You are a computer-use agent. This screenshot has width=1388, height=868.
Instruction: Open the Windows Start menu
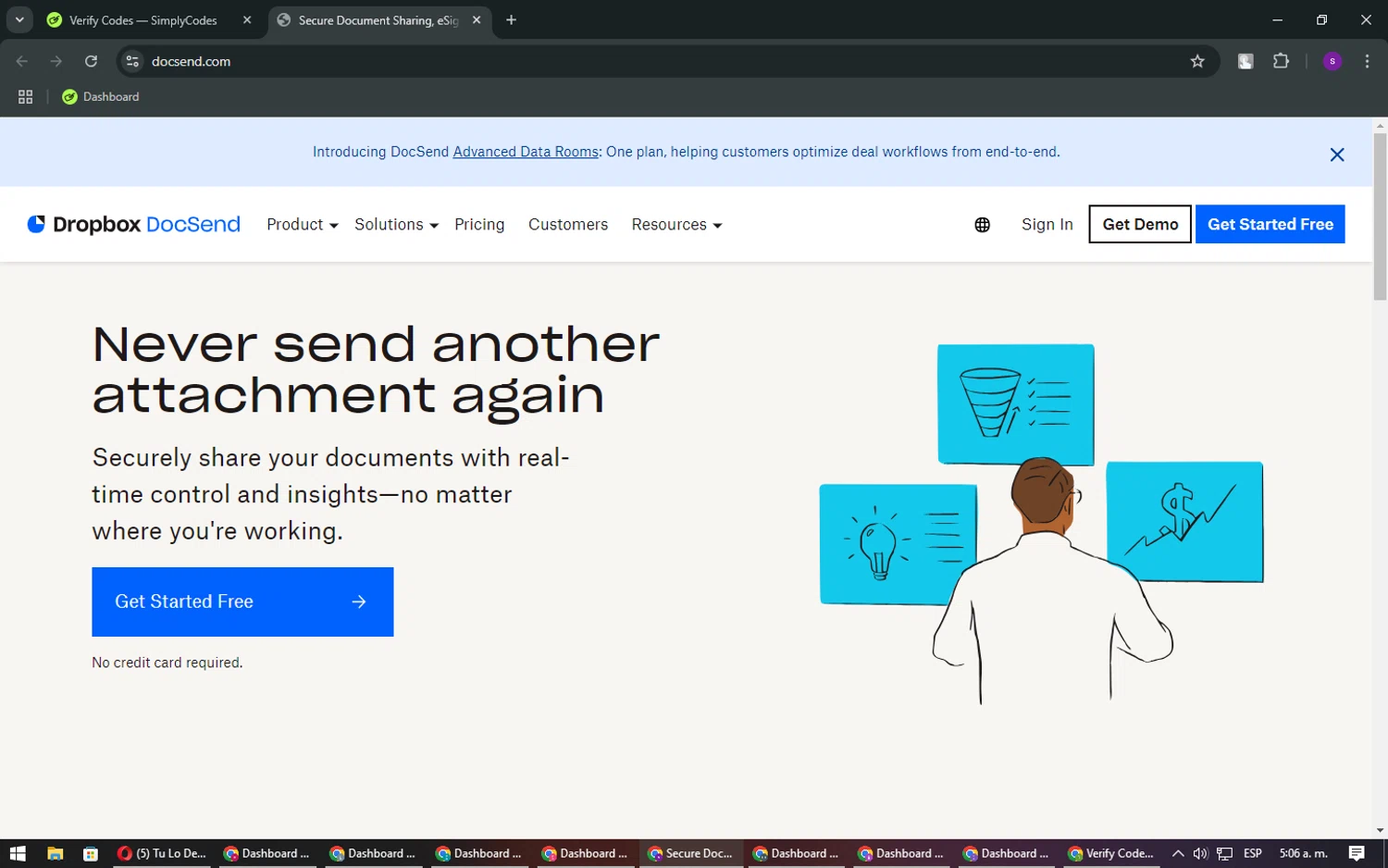click(x=18, y=853)
